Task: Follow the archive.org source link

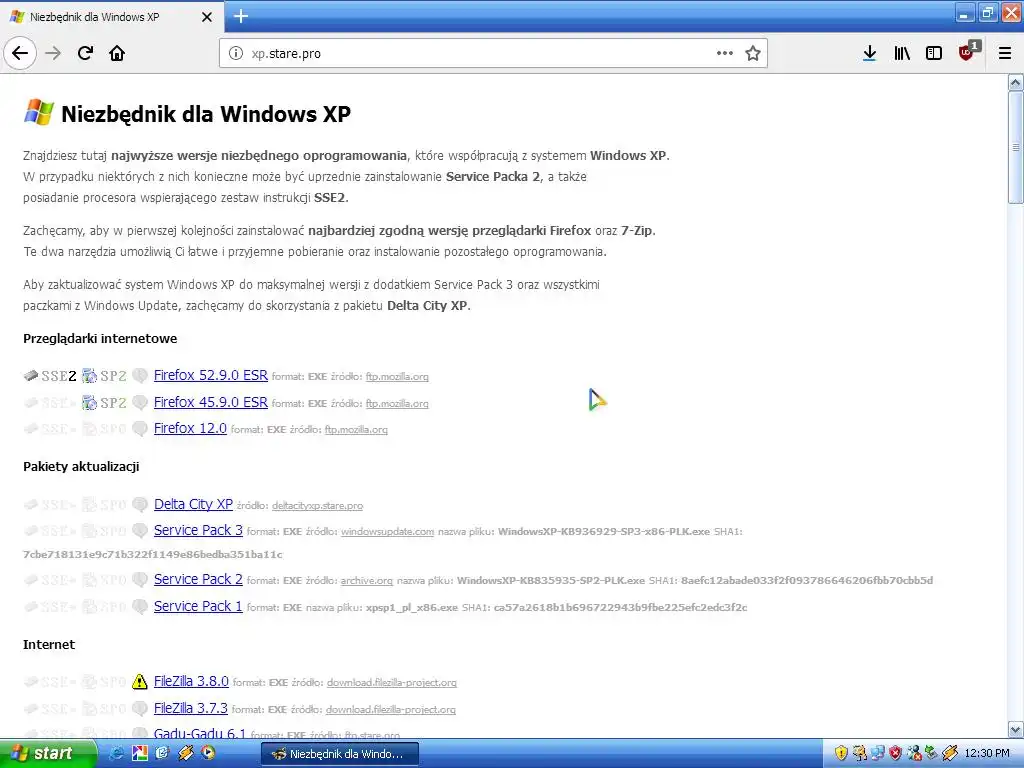Action: (x=367, y=581)
